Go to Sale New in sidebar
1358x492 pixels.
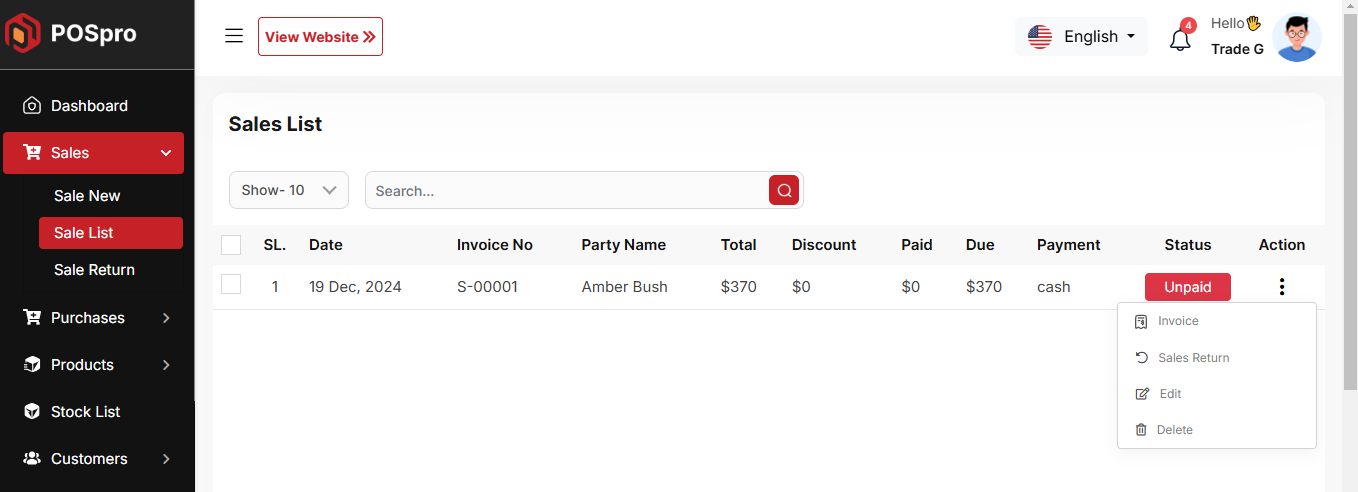click(87, 196)
